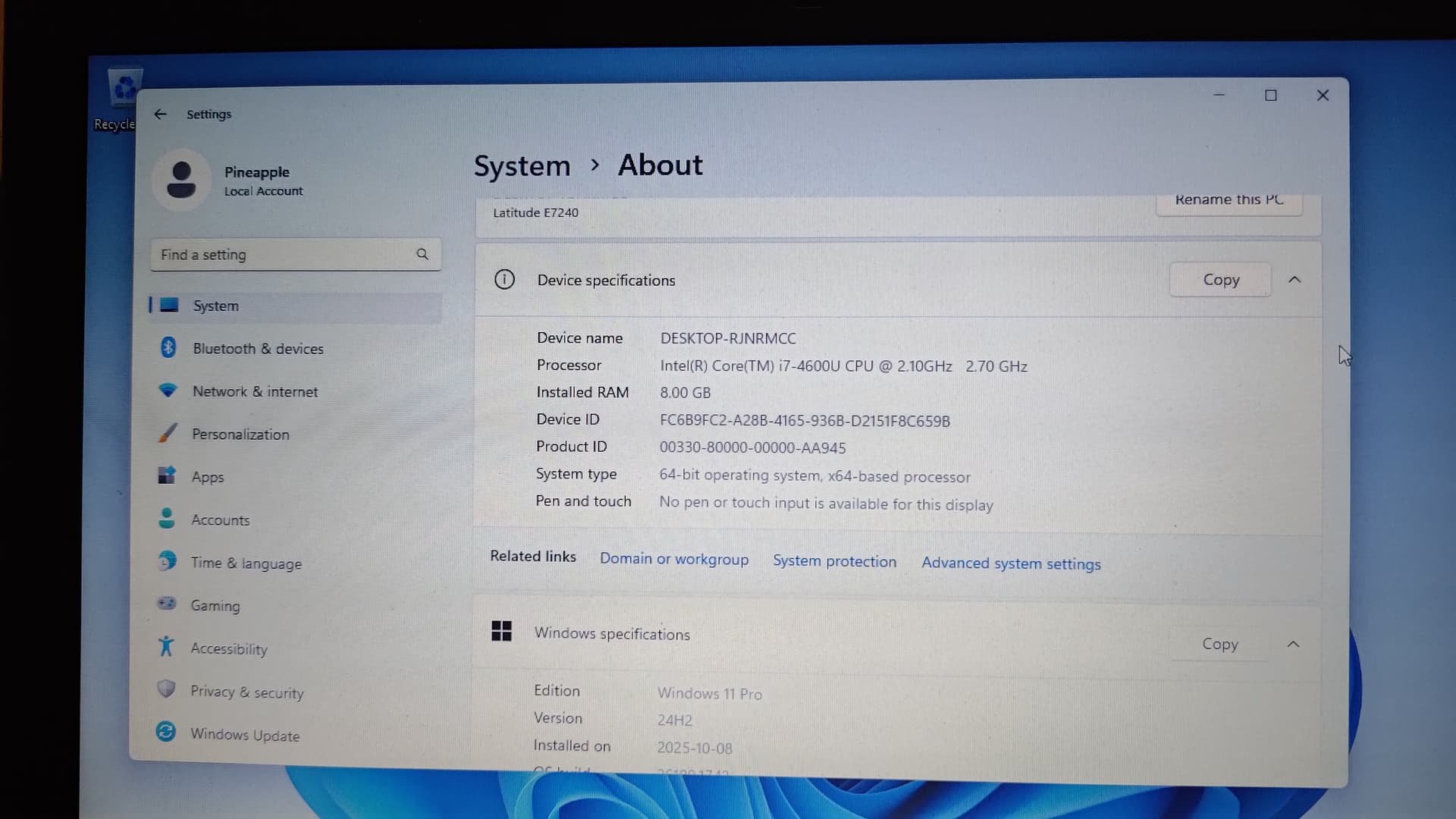
Task: Collapse the Windows specifications section
Action: [1293, 644]
